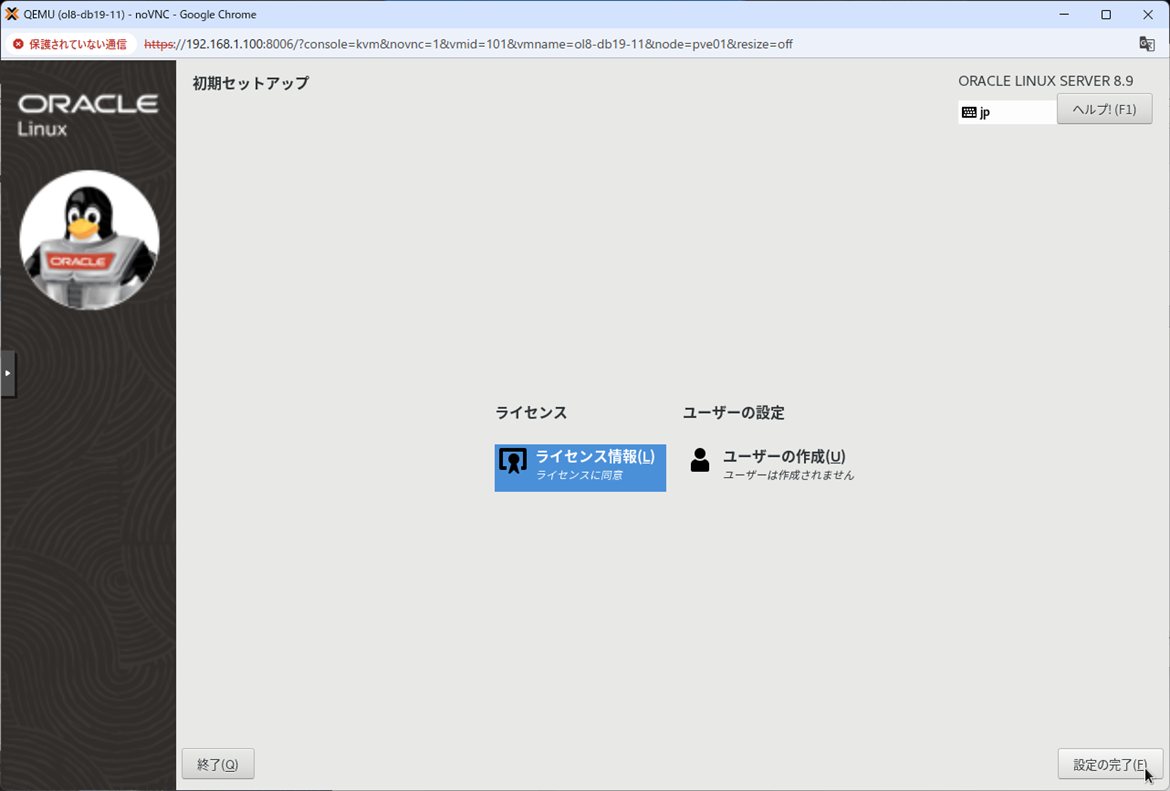Click the Oracle penguin mascot image
Viewport: 1170px width, 791px height.
tap(89, 240)
